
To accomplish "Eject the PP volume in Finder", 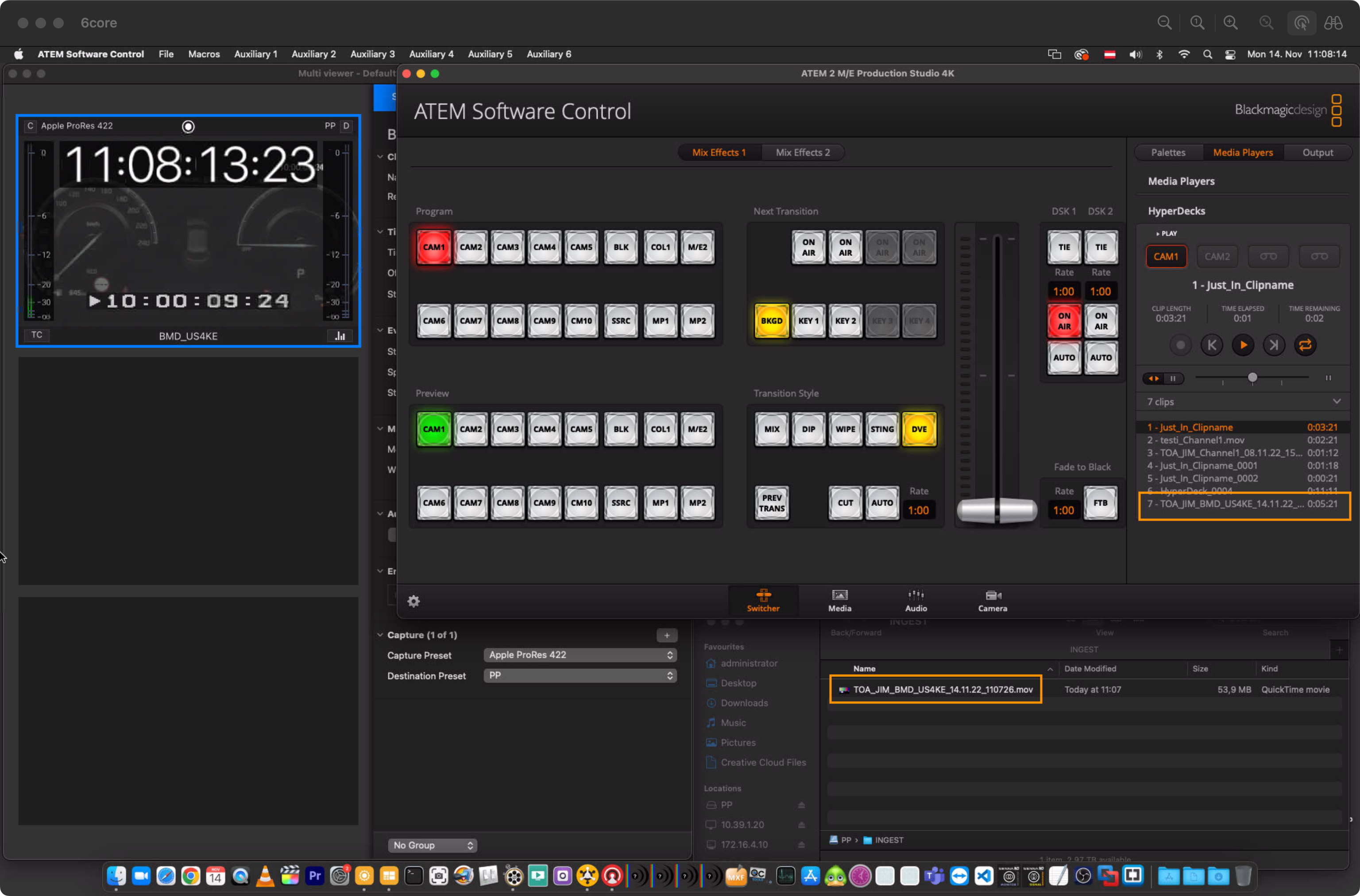I will pyautogui.click(x=801, y=804).
